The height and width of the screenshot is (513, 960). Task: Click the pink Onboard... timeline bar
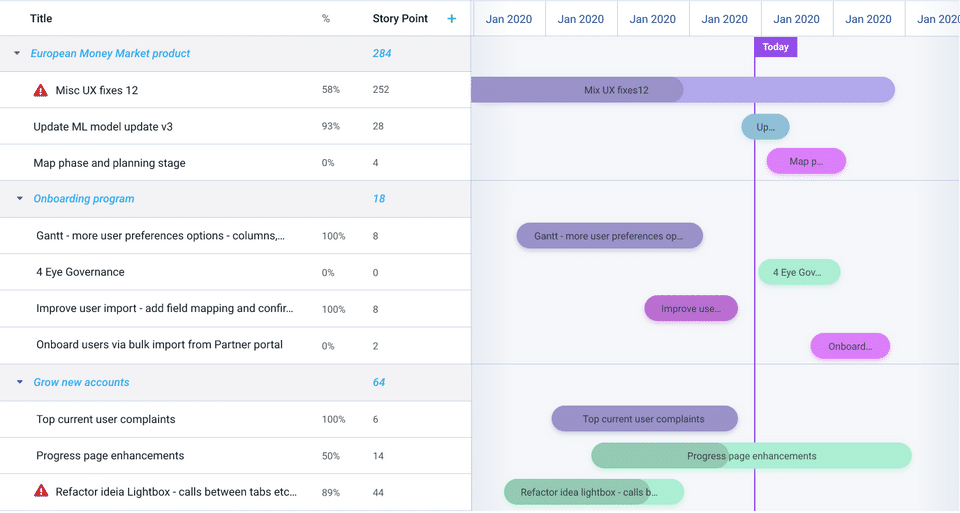coord(850,346)
